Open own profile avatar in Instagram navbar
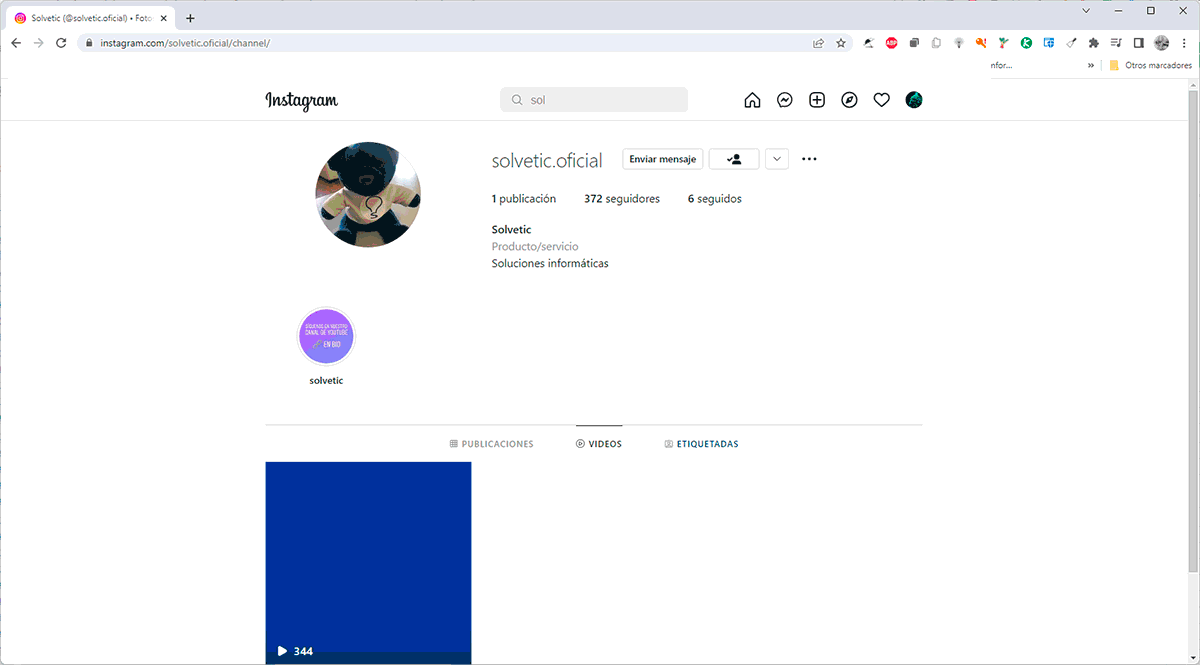Image resolution: width=1200 pixels, height=665 pixels. coord(914,100)
